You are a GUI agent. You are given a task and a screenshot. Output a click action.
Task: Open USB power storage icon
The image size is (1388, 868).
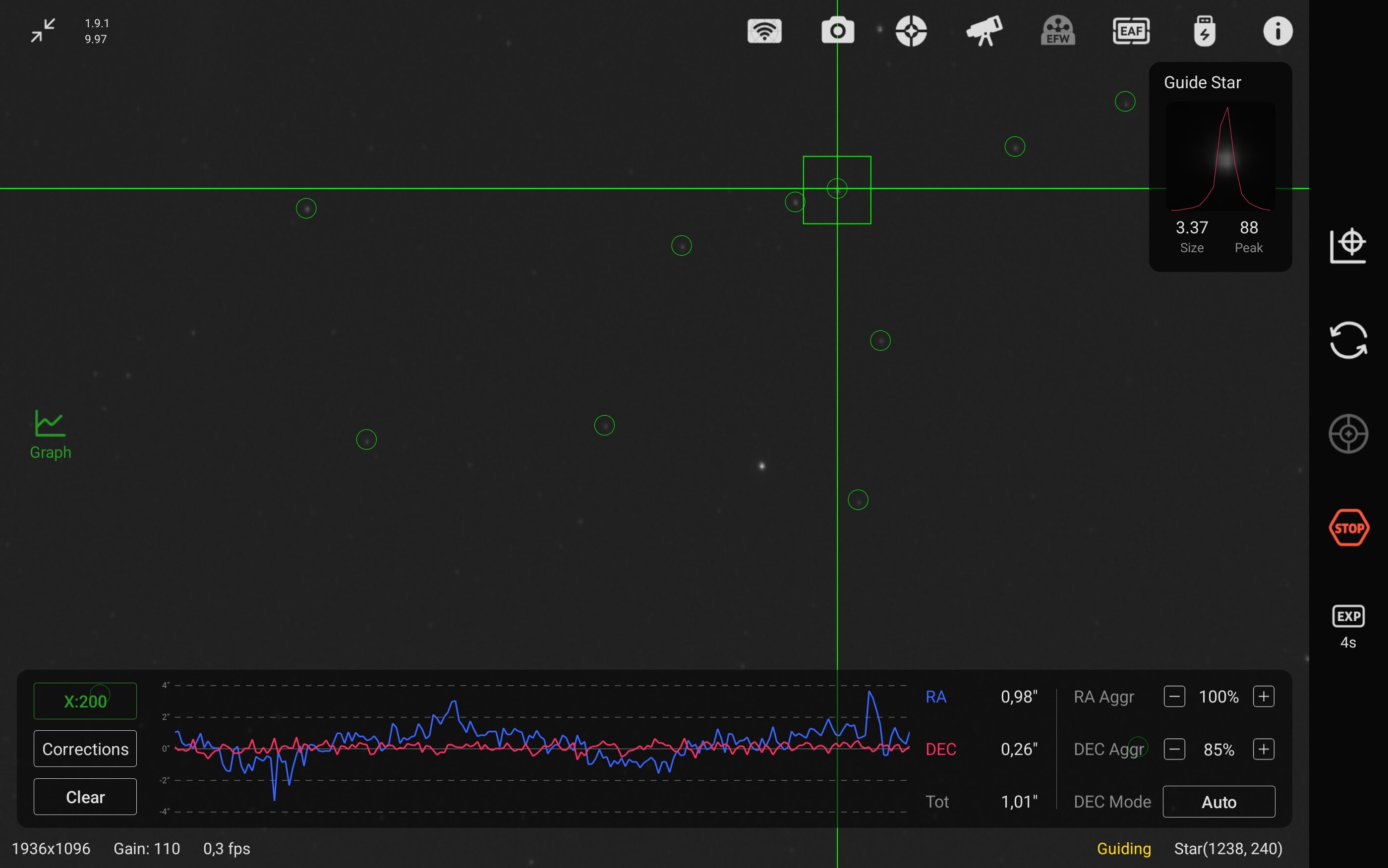pyautogui.click(x=1204, y=31)
